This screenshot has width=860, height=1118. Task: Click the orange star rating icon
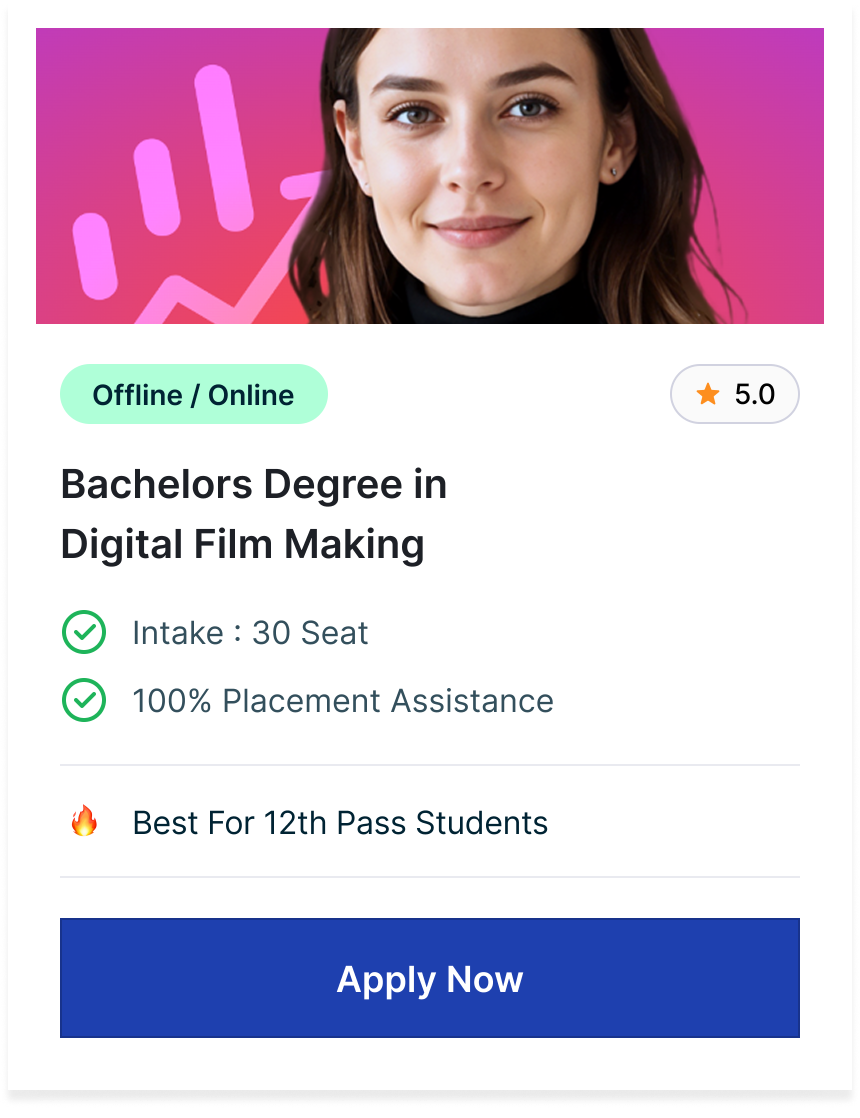(x=708, y=395)
